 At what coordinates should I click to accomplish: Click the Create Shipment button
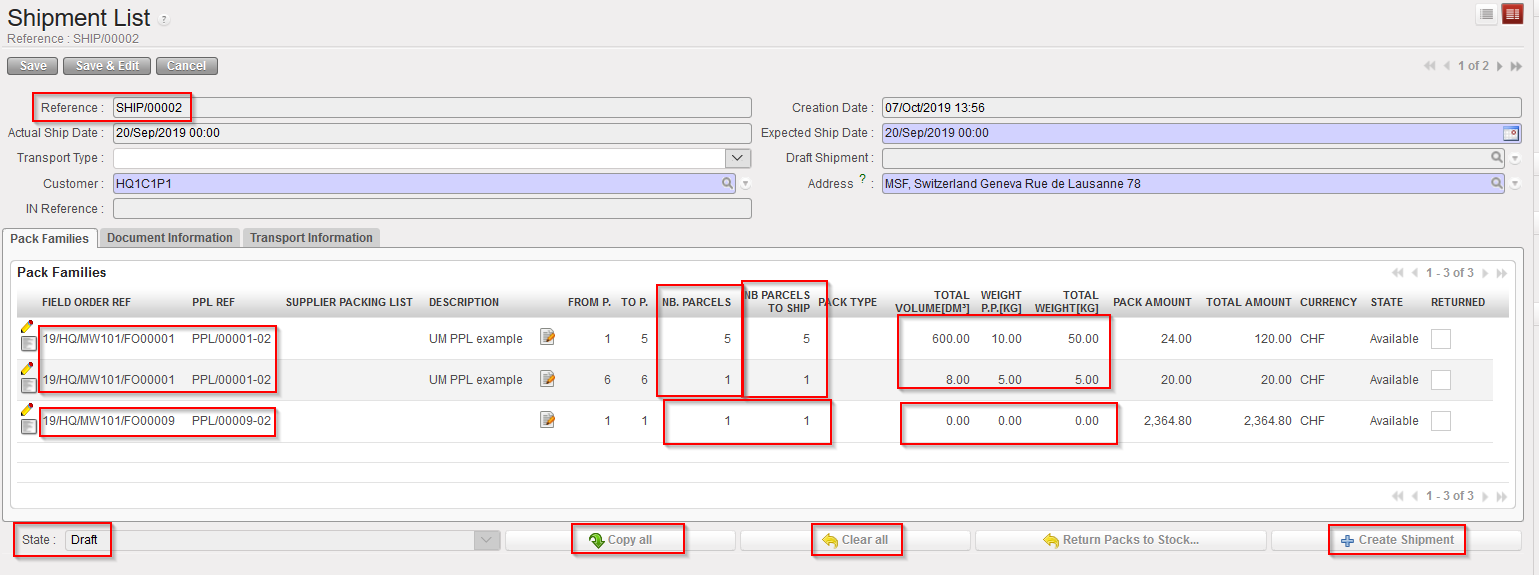tap(1396, 540)
